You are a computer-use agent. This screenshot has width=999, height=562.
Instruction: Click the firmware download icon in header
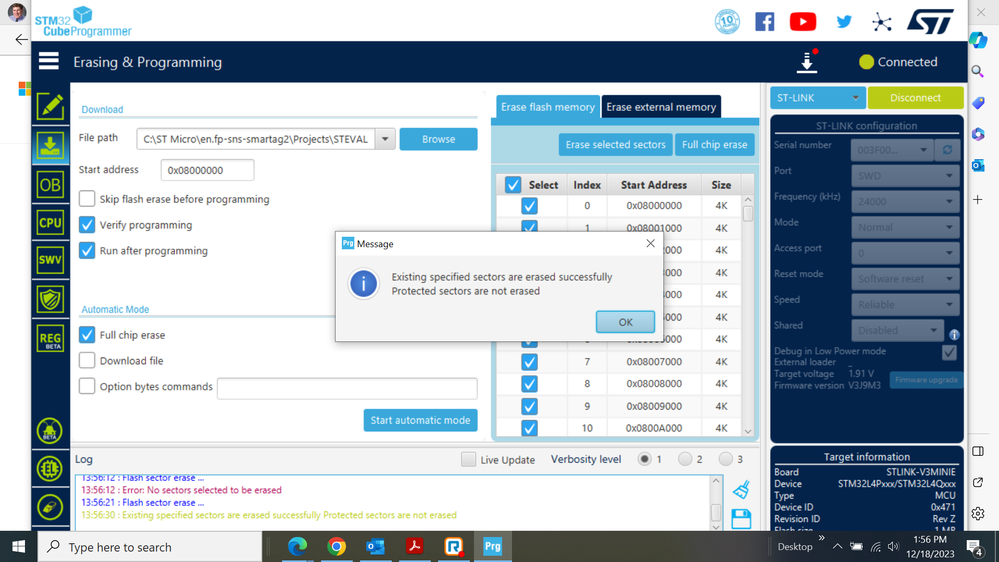click(807, 61)
